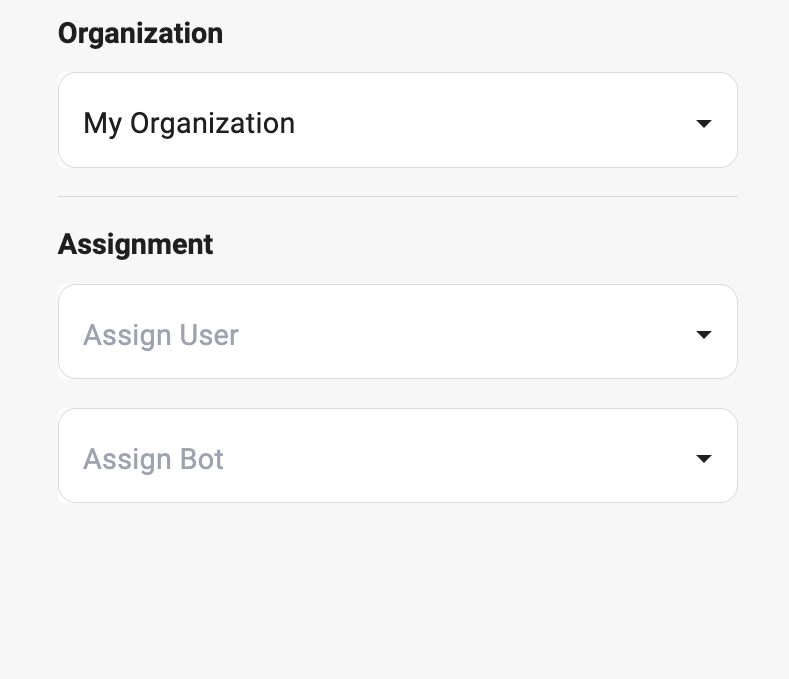The image size is (789, 679).
Task: Choose a bot via the Assign Bot selector
Action: (x=397, y=456)
